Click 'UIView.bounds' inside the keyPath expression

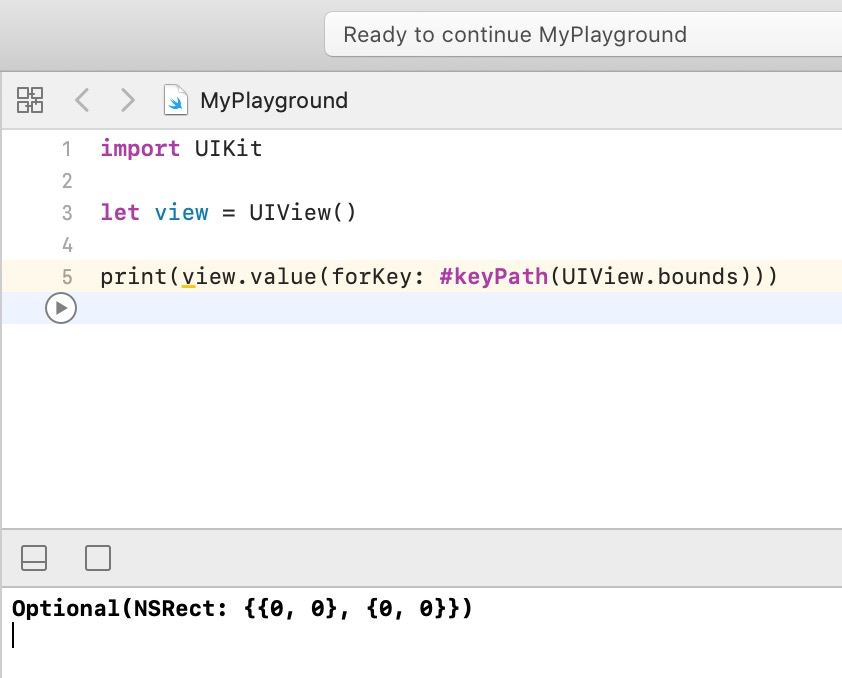(x=650, y=276)
